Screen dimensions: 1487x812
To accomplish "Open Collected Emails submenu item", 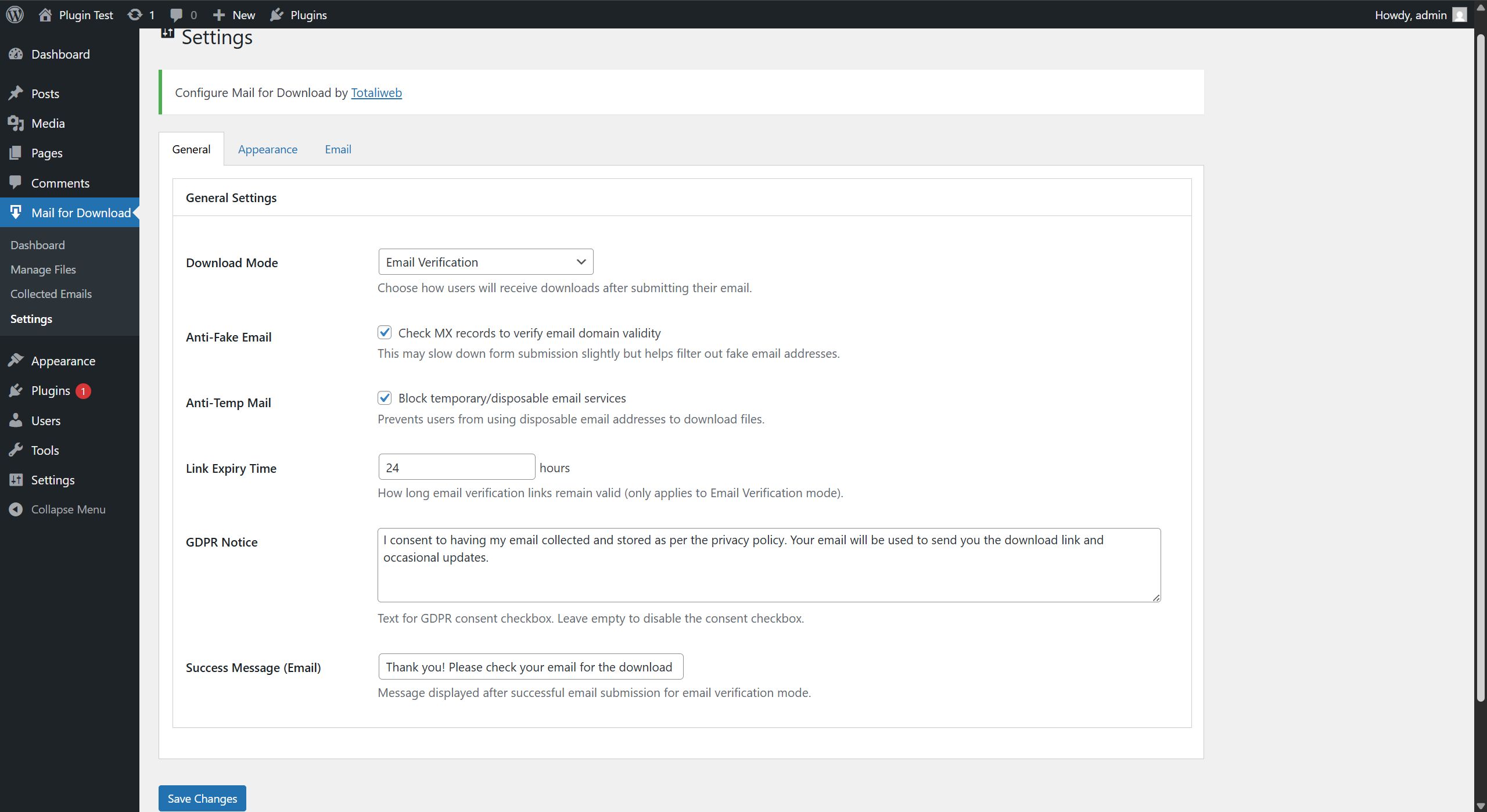I will (x=51, y=294).
